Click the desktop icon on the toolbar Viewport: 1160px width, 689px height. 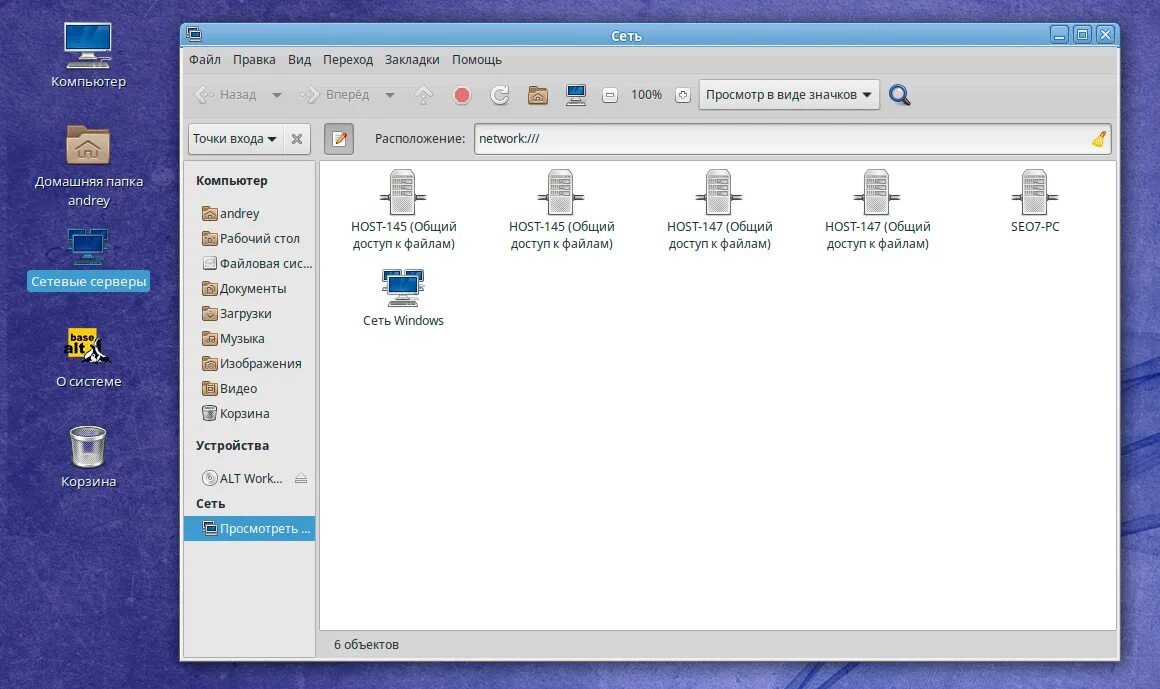575,95
